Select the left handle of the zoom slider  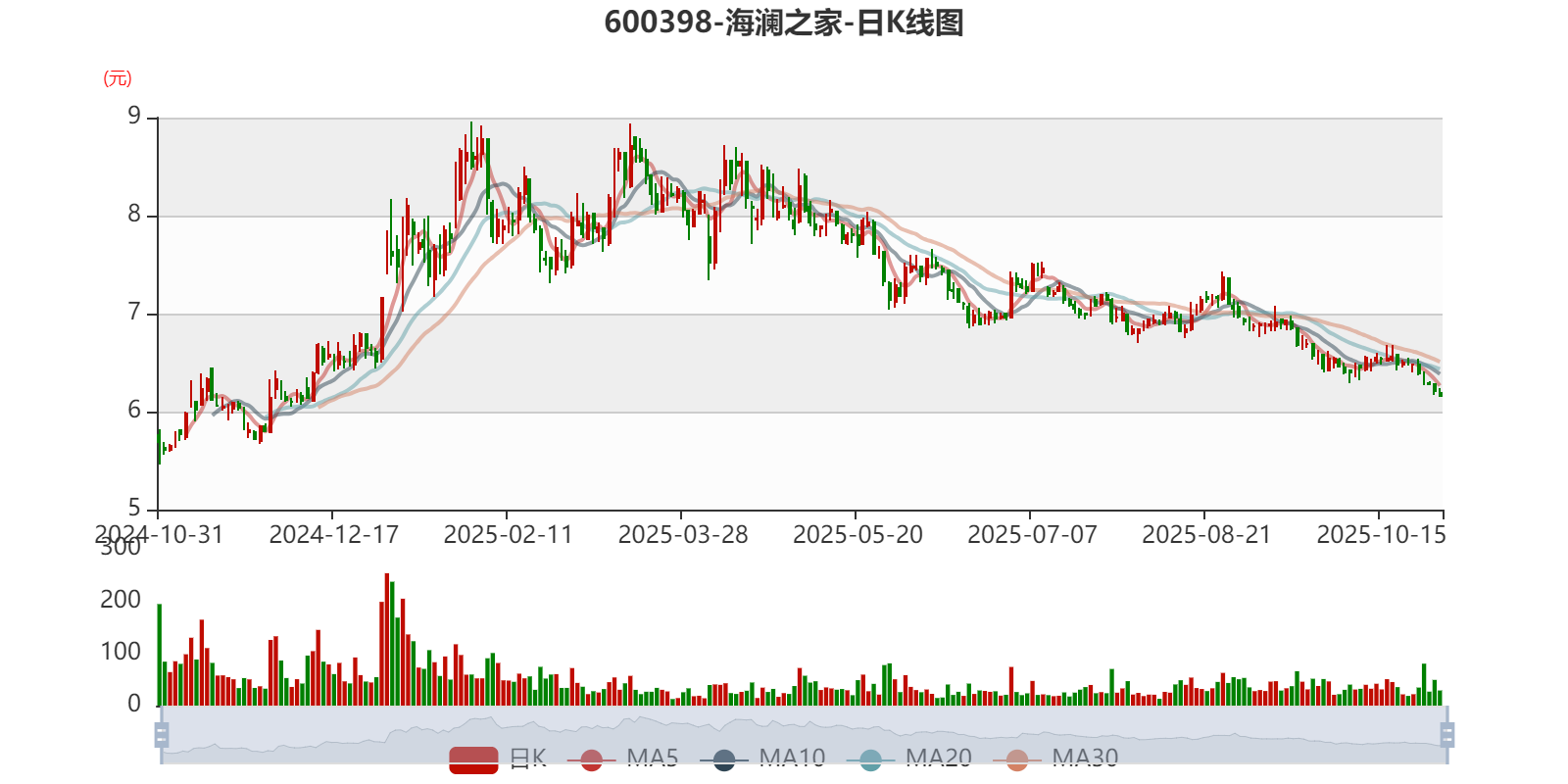[x=162, y=734]
